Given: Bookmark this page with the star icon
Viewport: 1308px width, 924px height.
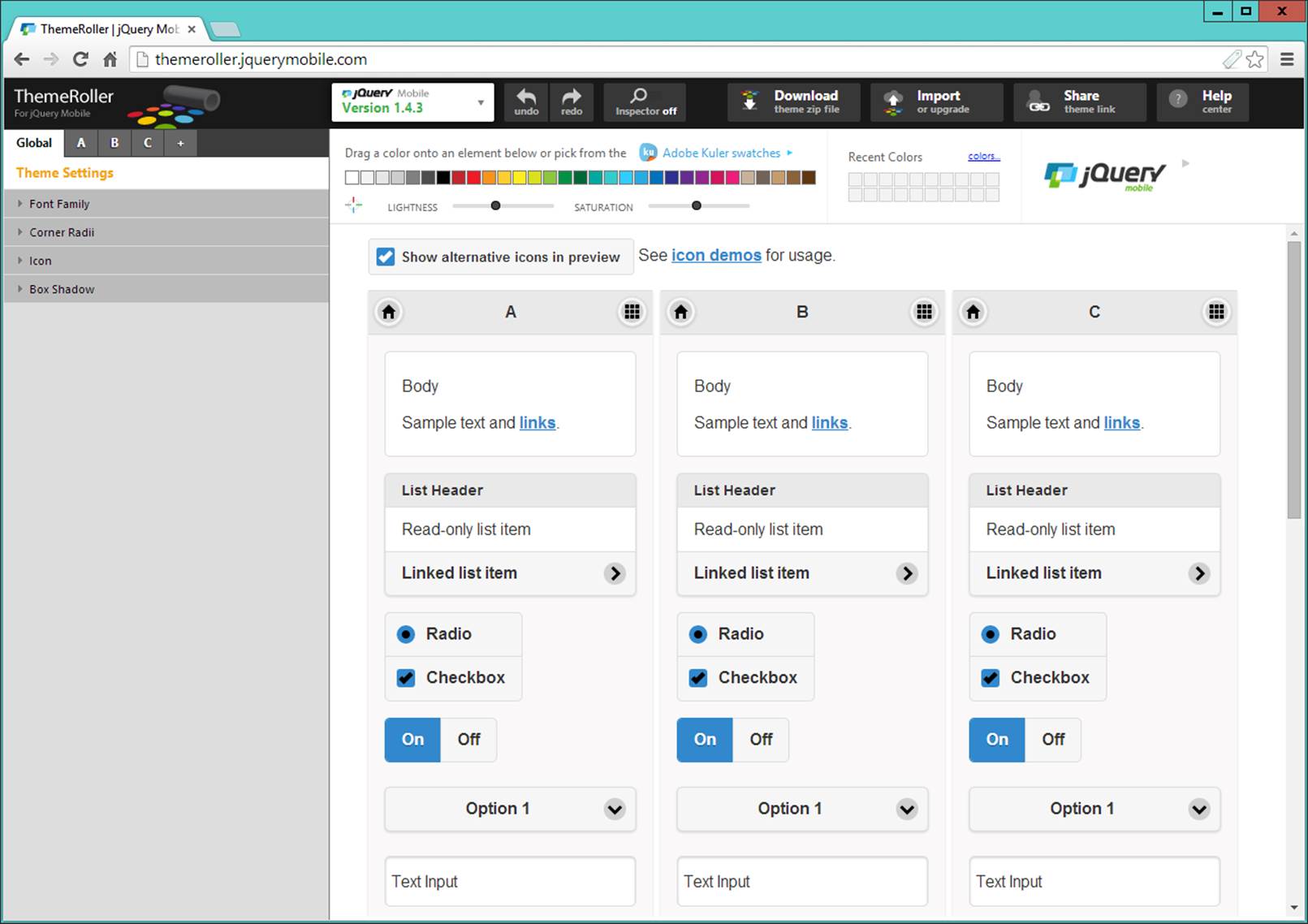Looking at the screenshot, I should pyautogui.click(x=1254, y=59).
